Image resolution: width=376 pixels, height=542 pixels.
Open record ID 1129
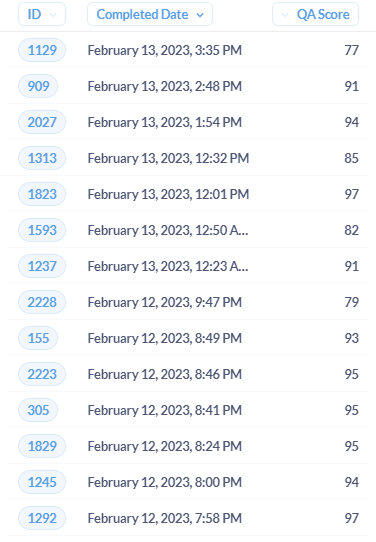pos(42,50)
